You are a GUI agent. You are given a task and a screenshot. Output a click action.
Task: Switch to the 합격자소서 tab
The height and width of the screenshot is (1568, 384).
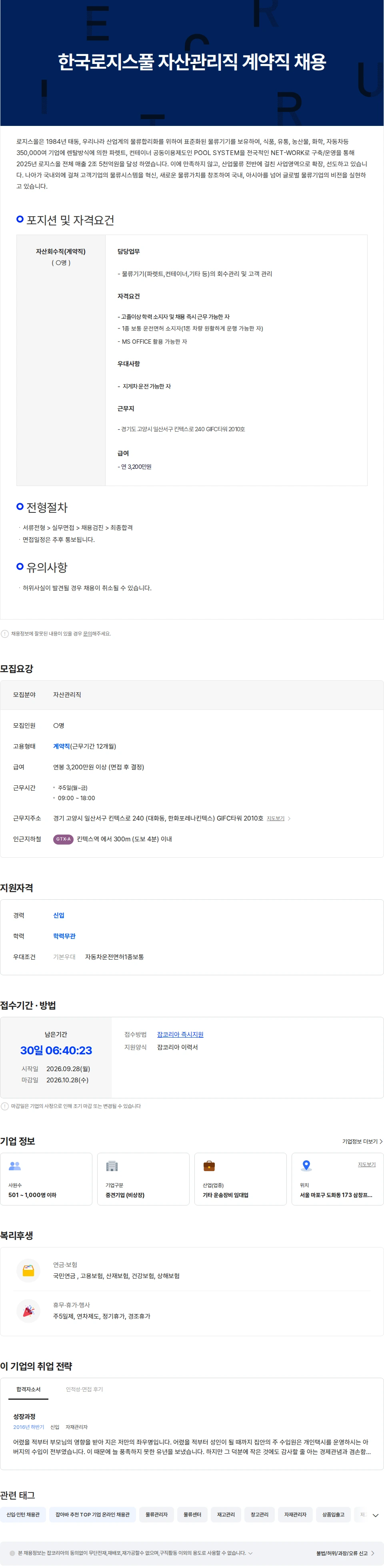coord(29,1390)
